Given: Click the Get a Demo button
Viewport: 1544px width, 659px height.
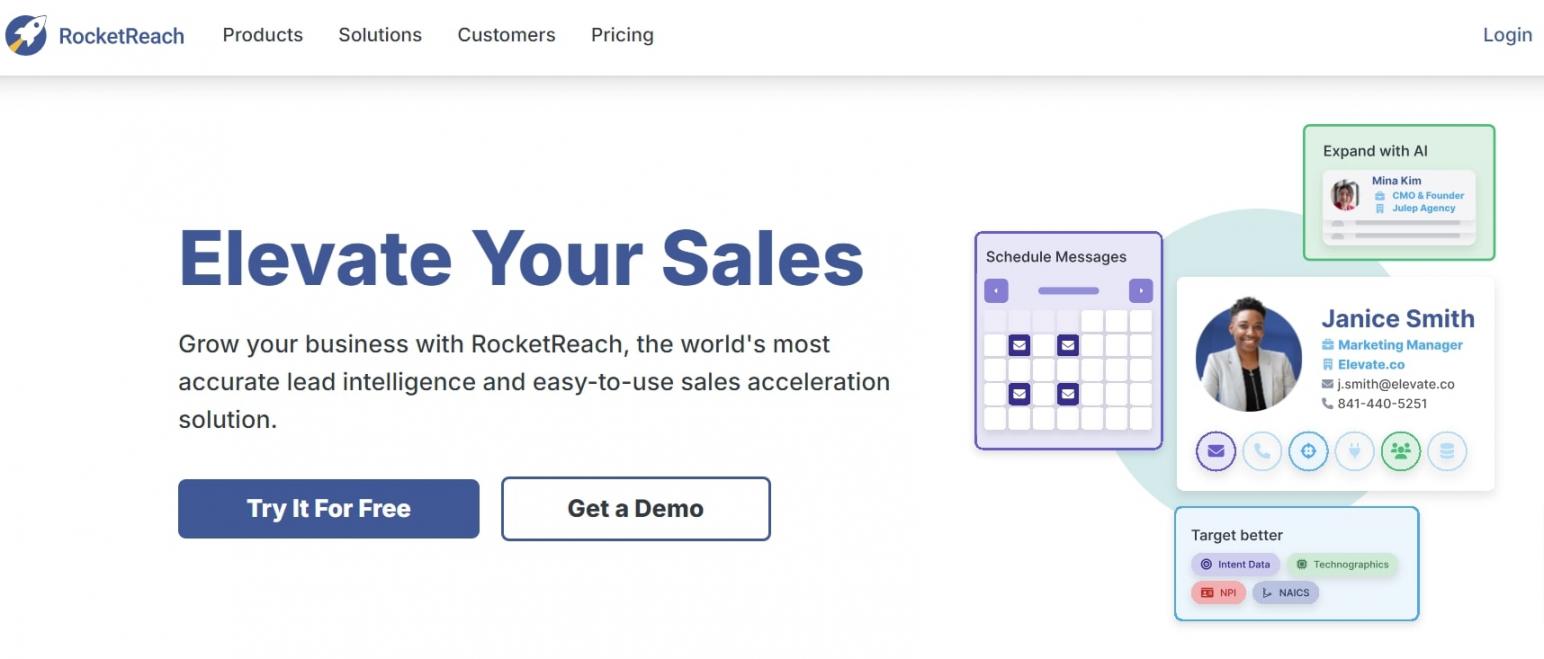Looking at the screenshot, I should [x=635, y=509].
